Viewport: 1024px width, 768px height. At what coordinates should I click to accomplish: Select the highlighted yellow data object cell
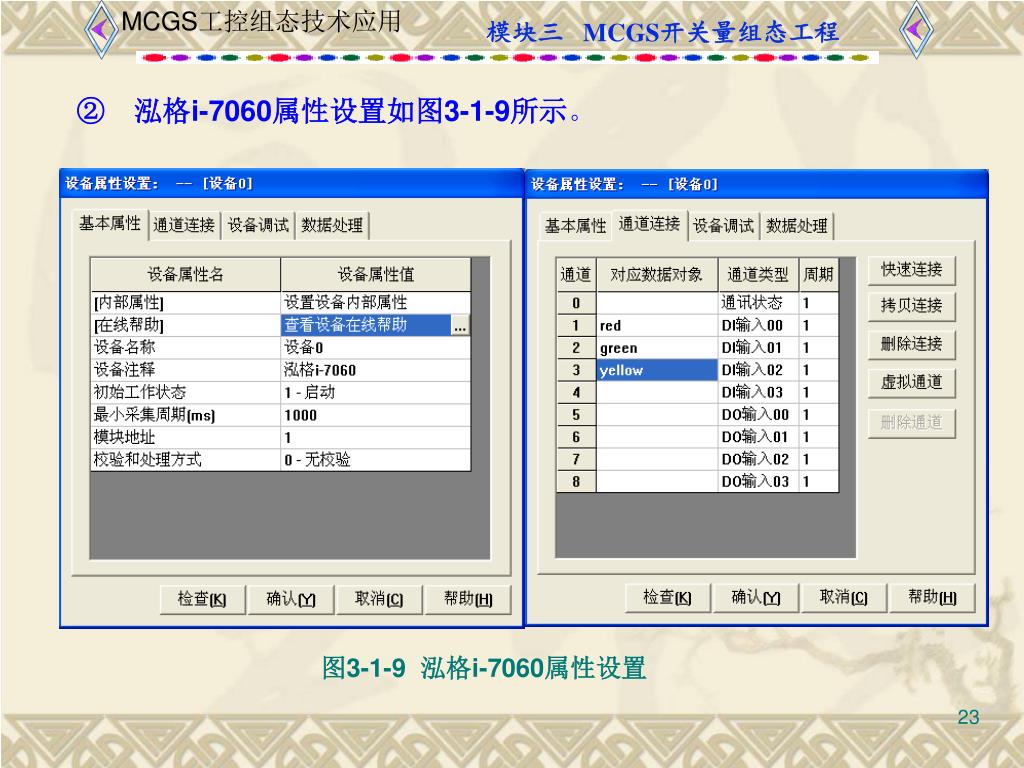point(657,370)
